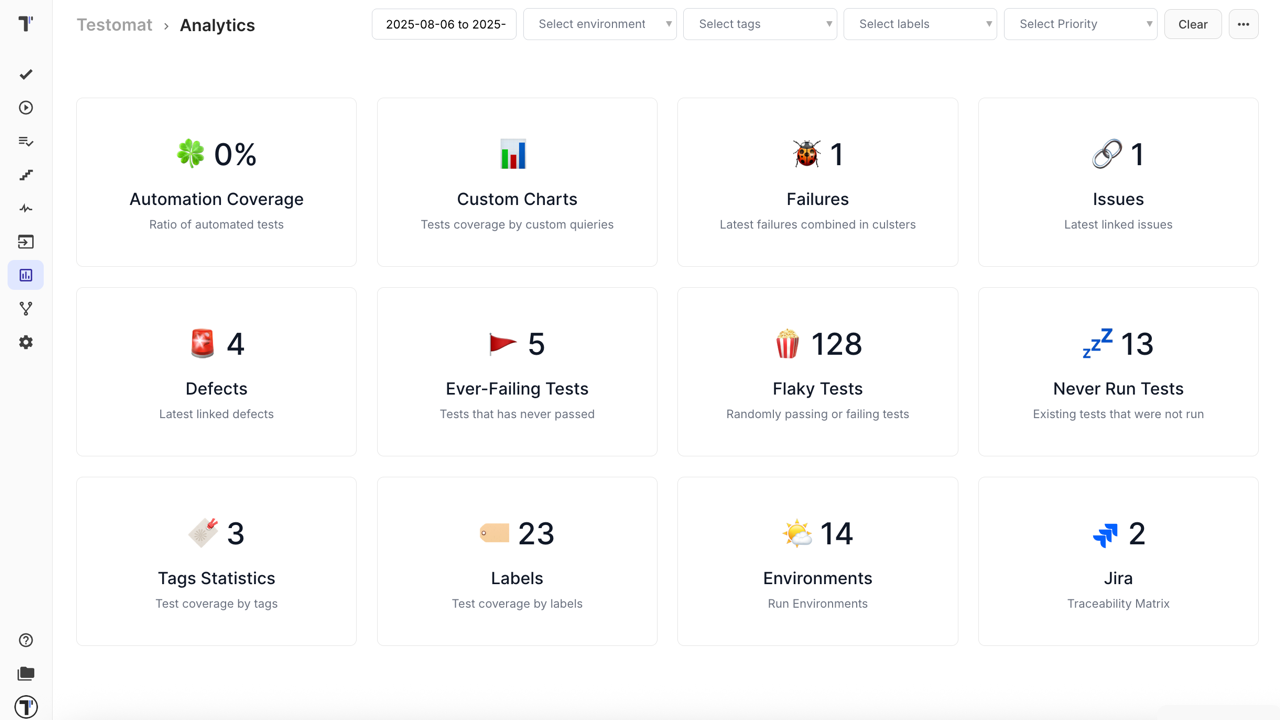Open the ellipsis options menu
The width and height of the screenshot is (1280, 720).
(1243, 24)
